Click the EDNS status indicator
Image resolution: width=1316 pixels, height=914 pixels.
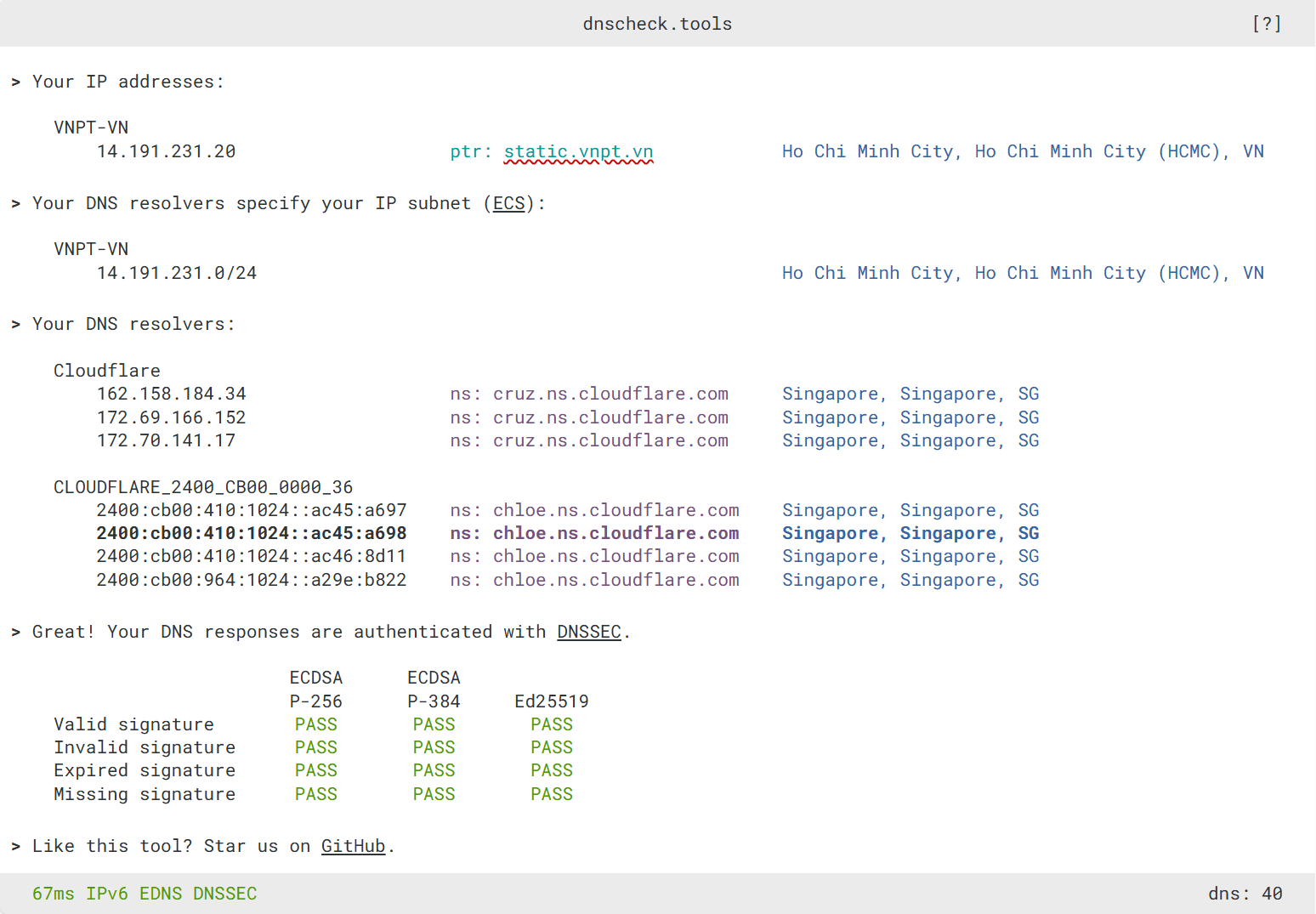(x=161, y=894)
